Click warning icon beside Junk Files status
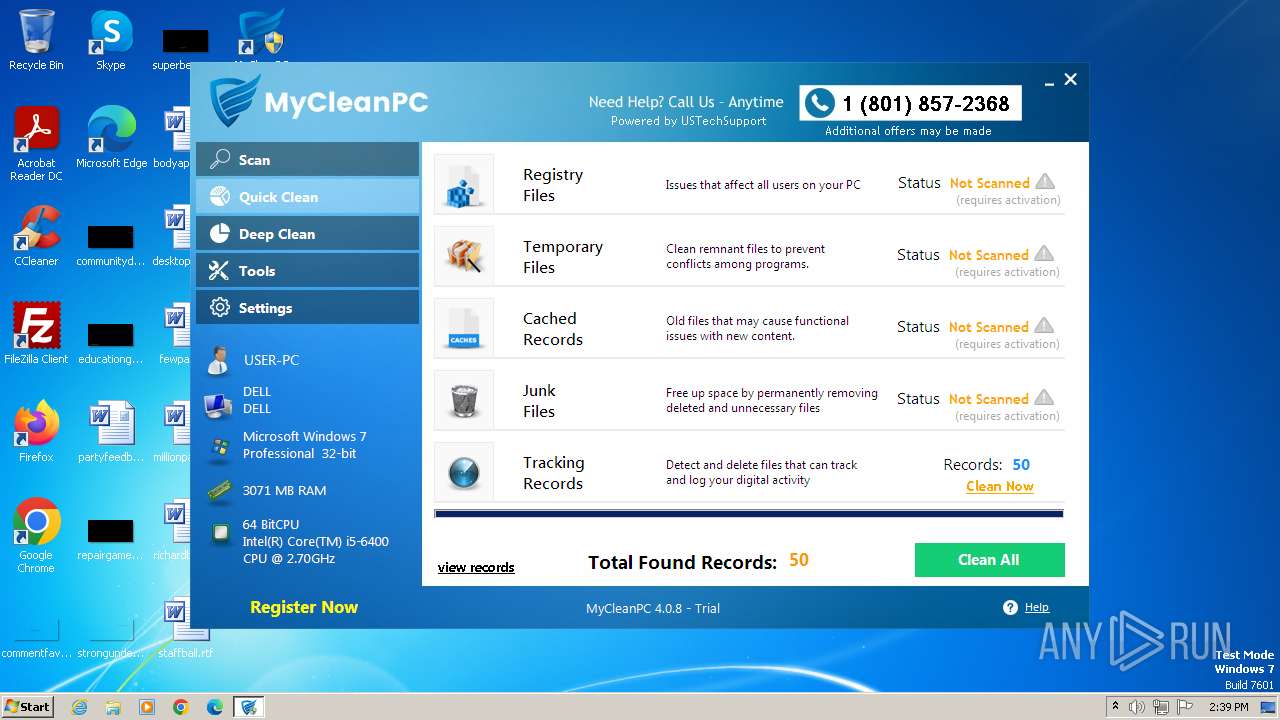This screenshot has width=1280, height=720. 1045,398
